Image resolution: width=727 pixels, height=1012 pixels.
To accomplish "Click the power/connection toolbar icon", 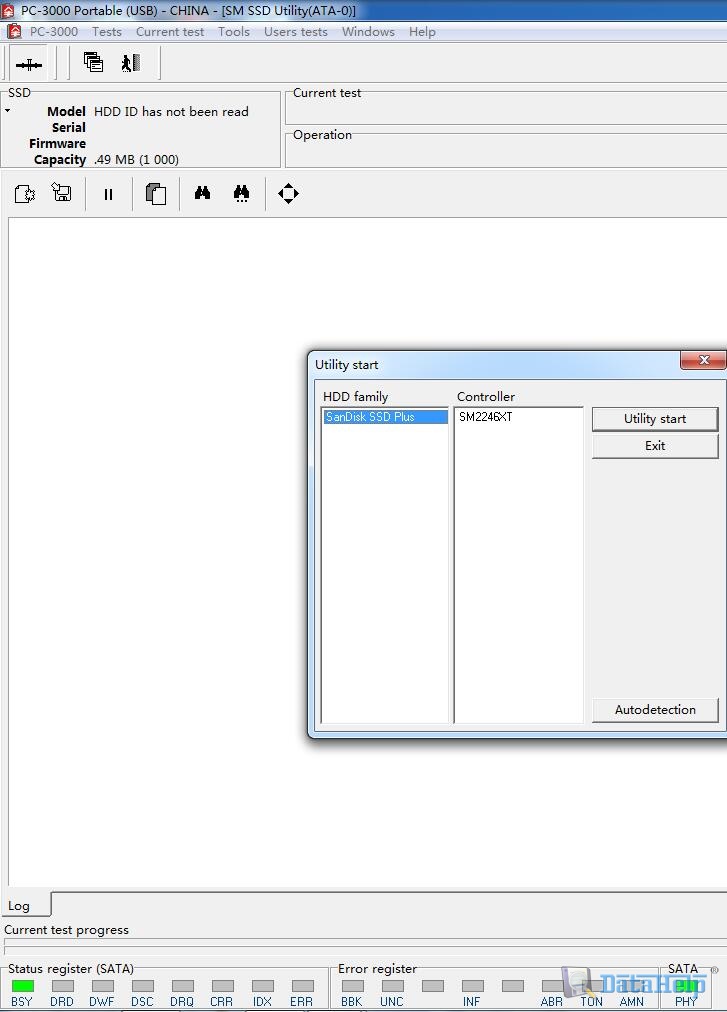I will tap(28, 65).
